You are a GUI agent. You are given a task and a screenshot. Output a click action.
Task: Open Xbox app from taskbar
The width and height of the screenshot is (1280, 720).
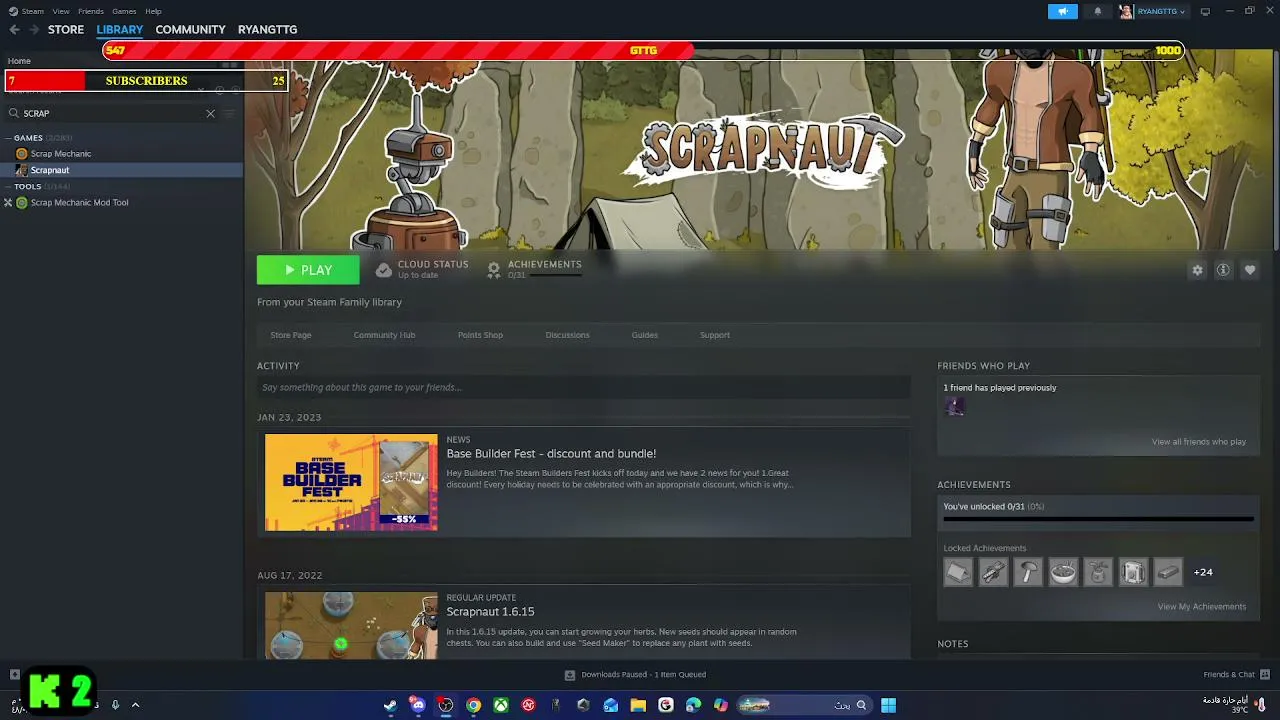(x=501, y=705)
